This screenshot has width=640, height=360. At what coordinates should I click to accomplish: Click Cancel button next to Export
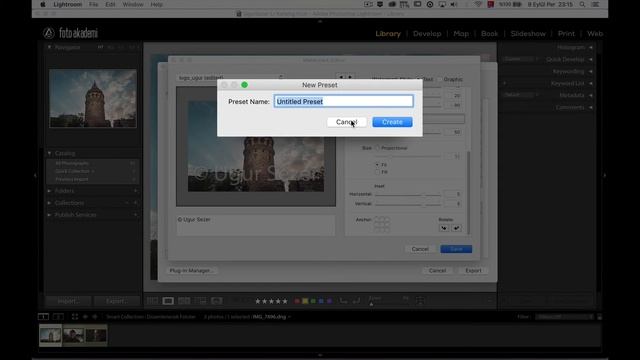click(x=437, y=271)
